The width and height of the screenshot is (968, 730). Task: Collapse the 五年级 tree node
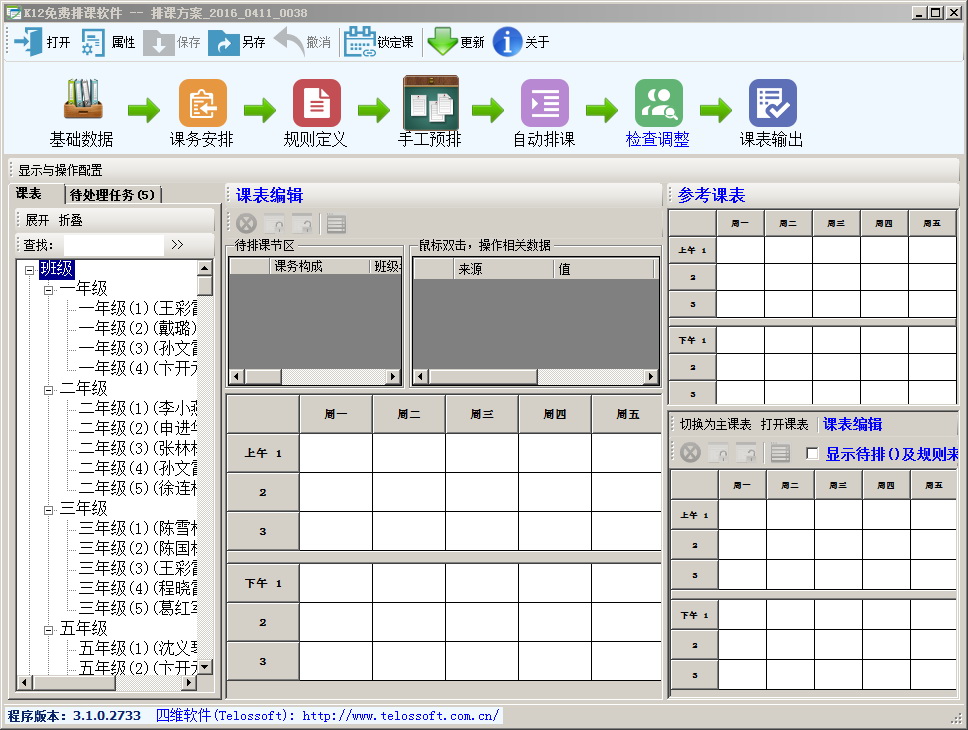[x=49, y=630]
